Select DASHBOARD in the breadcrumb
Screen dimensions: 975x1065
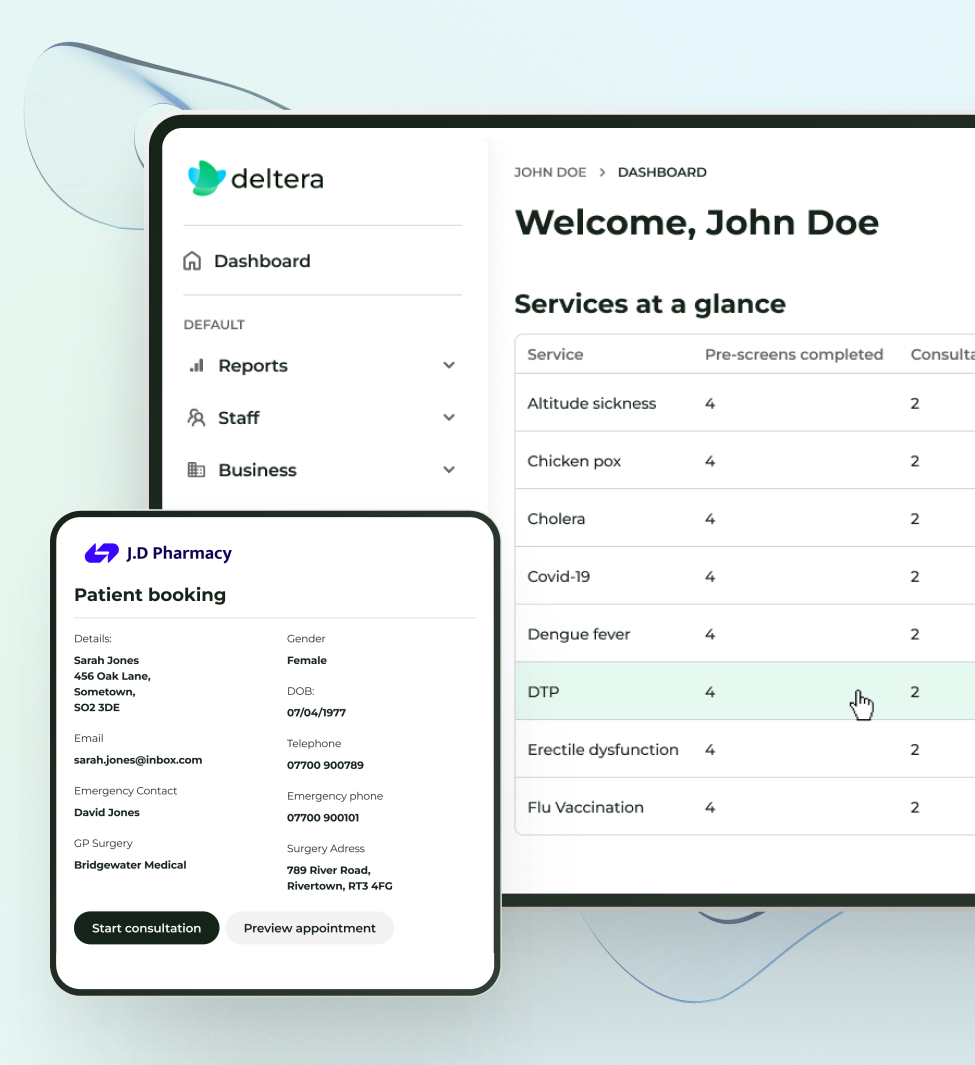(662, 172)
